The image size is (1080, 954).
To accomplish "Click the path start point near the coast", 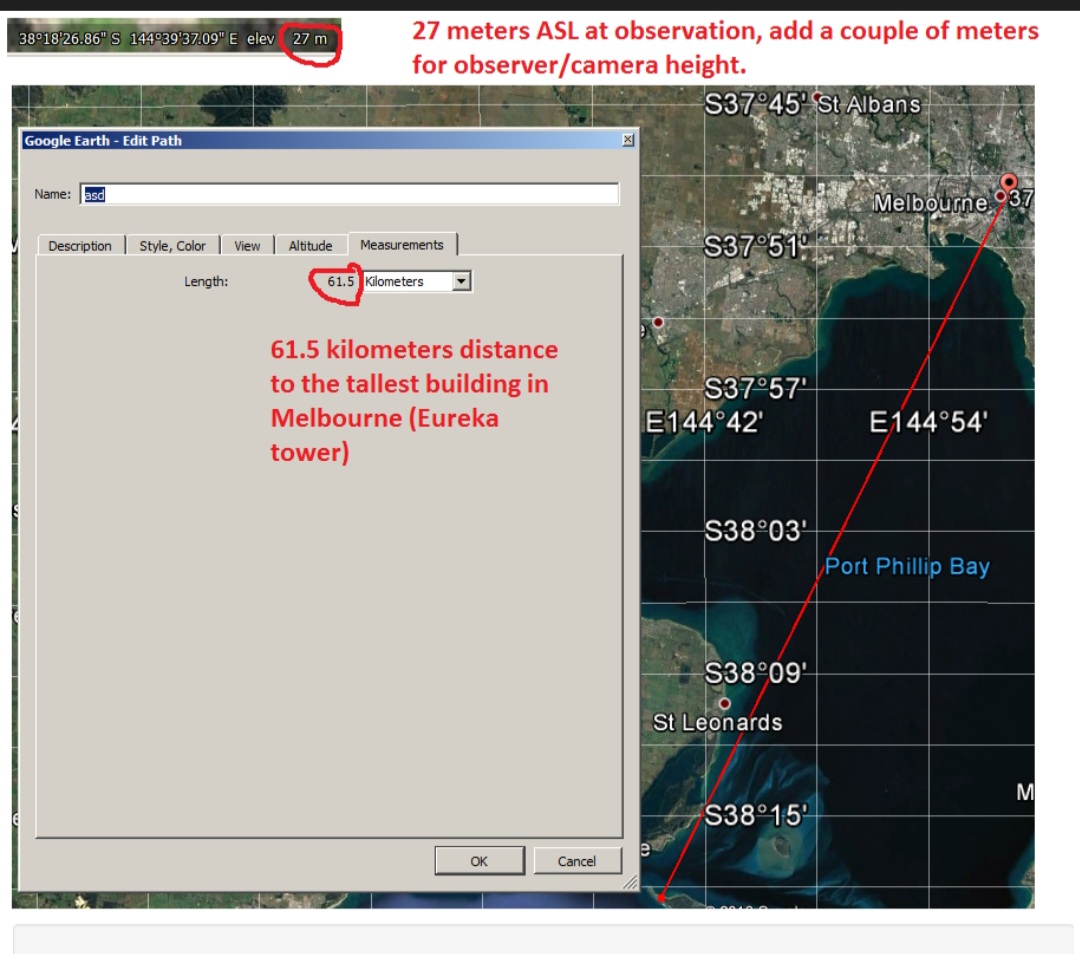I will (x=661, y=897).
